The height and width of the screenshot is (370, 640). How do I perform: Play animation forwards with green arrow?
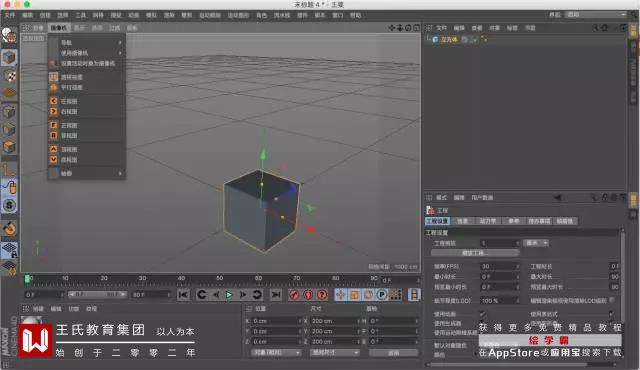click(x=229, y=295)
